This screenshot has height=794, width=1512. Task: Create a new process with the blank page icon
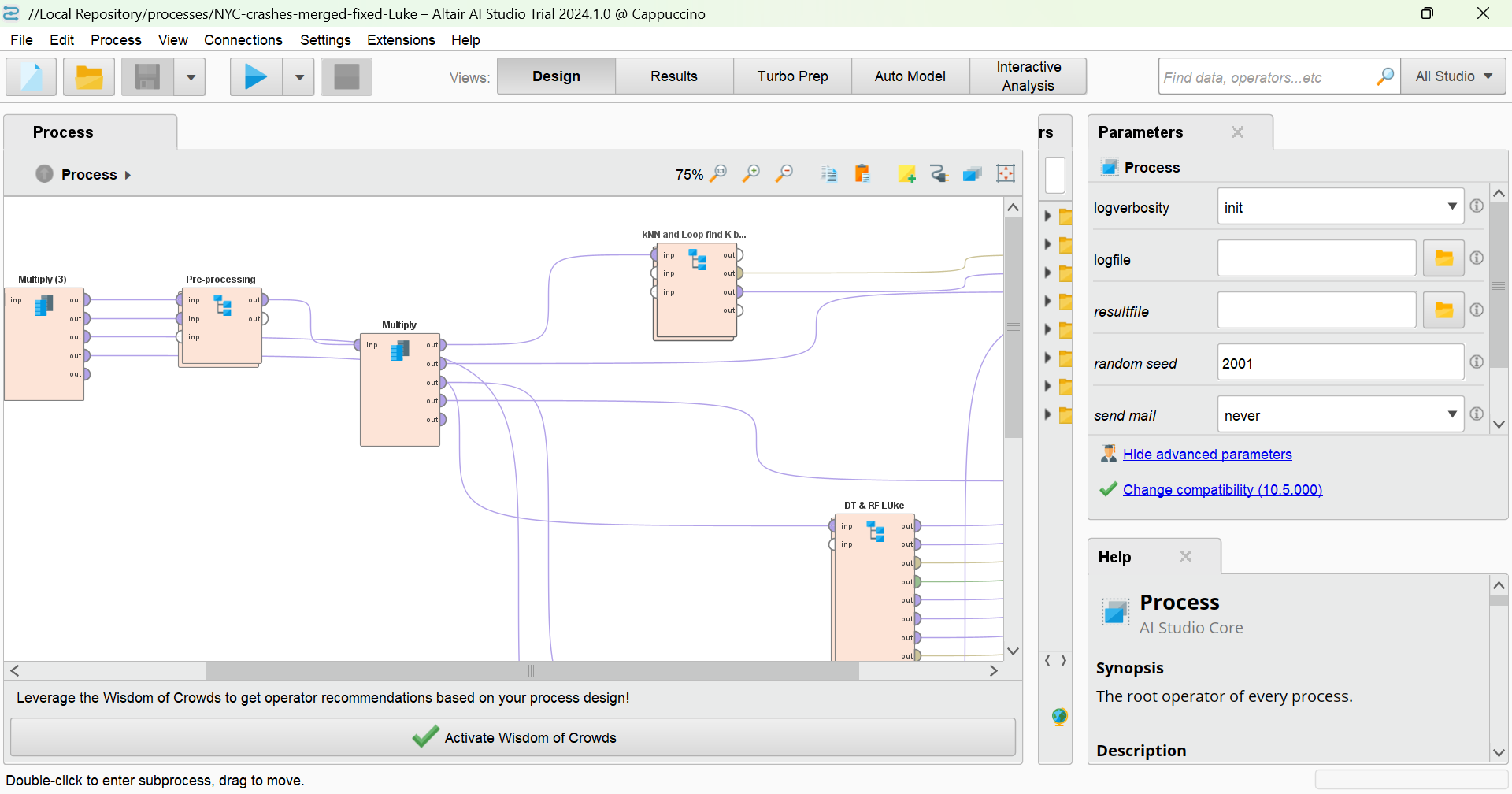31,77
